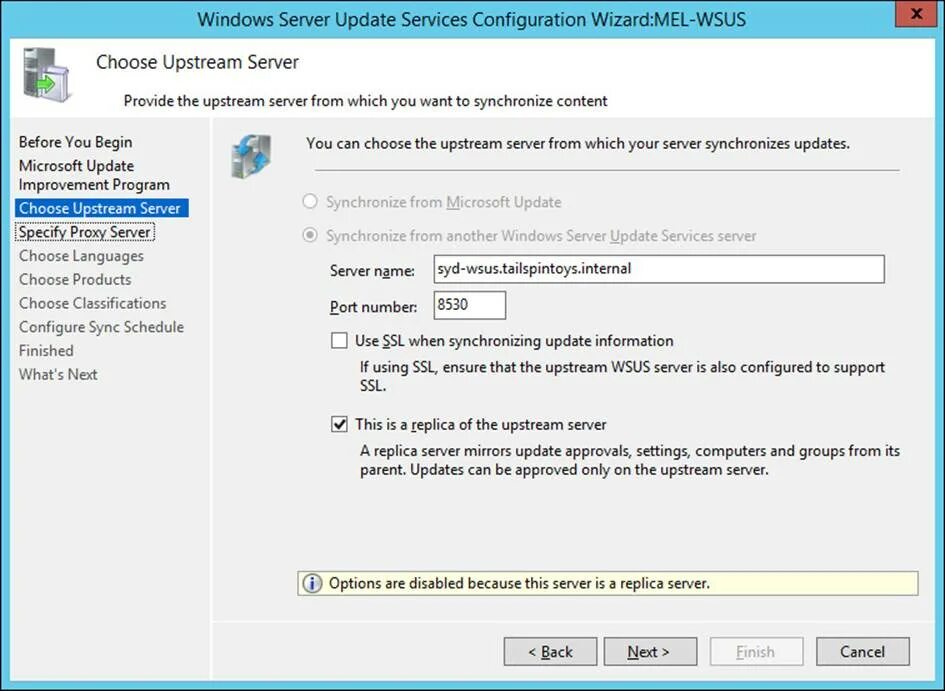Click 'Provide the upstream server' subtitle text
The width and height of the screenshot is (945, 691).
[x=365, y=101]
